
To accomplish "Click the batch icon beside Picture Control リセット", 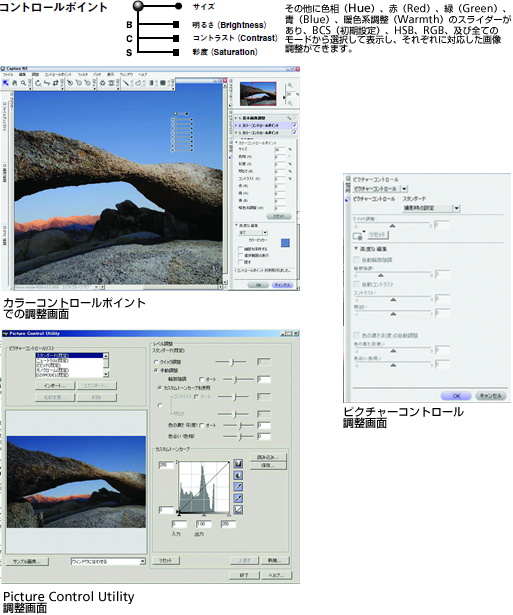I will [x=358, y=236].
